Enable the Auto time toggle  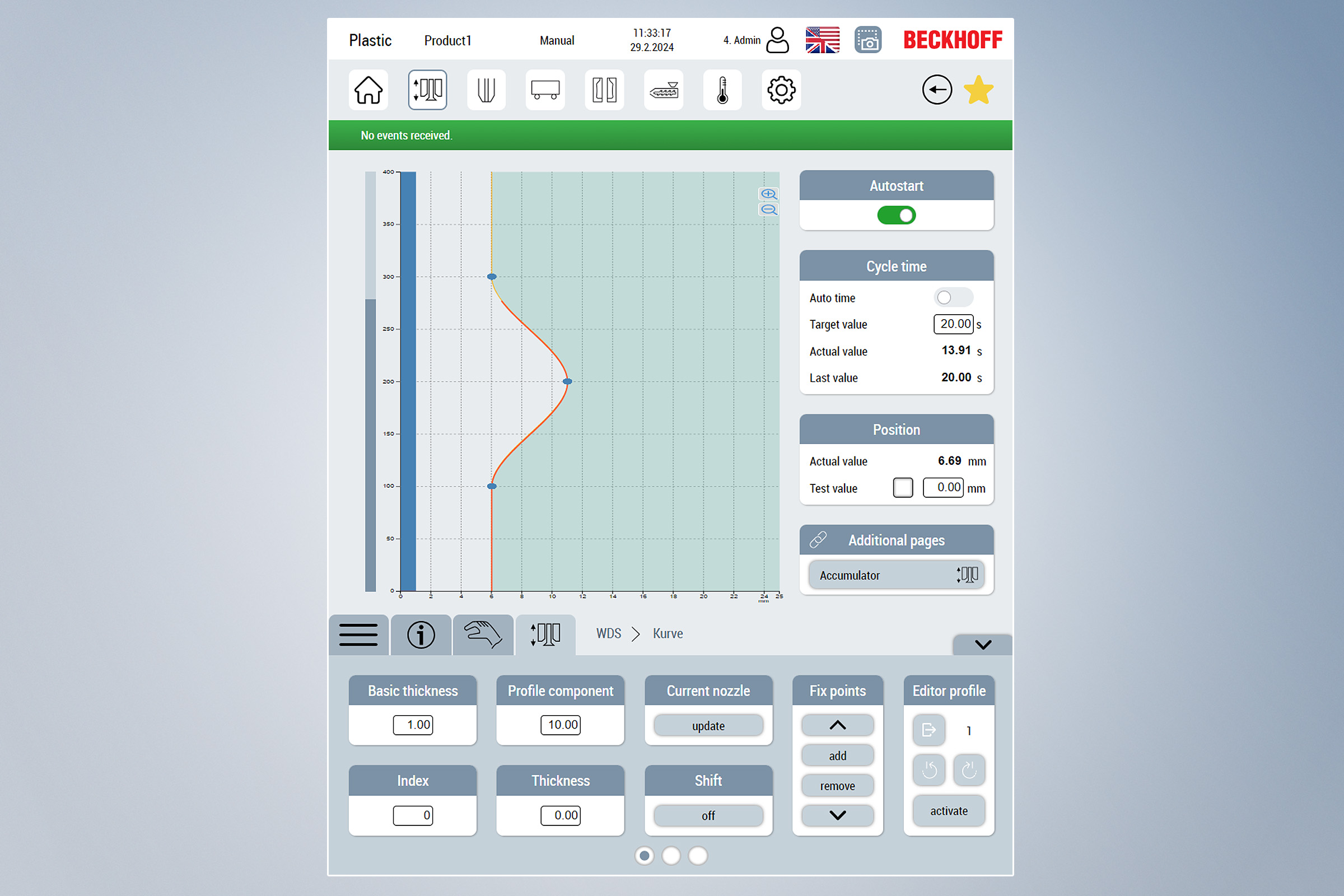[x=953, y=298]
